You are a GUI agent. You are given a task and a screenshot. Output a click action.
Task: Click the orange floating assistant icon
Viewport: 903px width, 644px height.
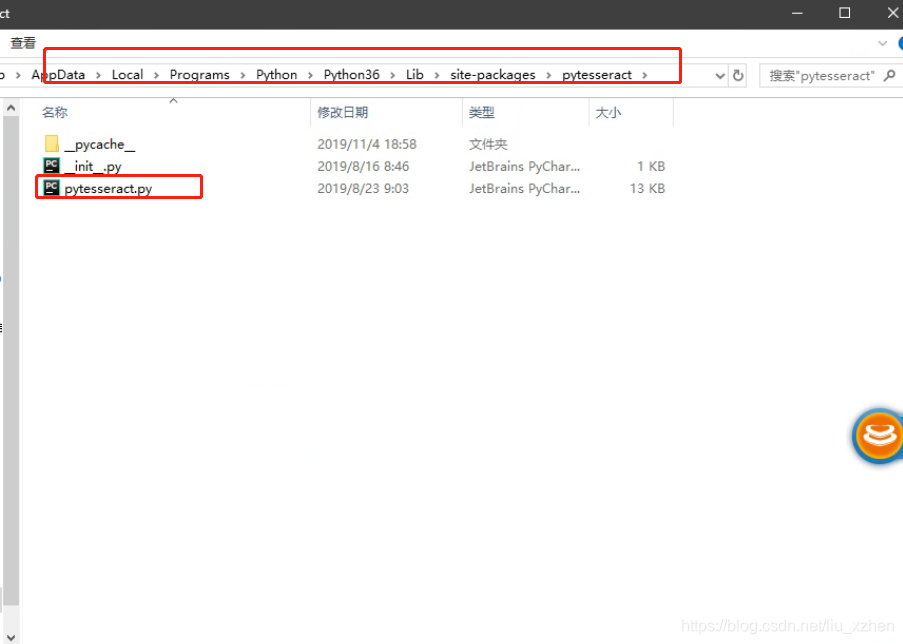coord(877,436)
